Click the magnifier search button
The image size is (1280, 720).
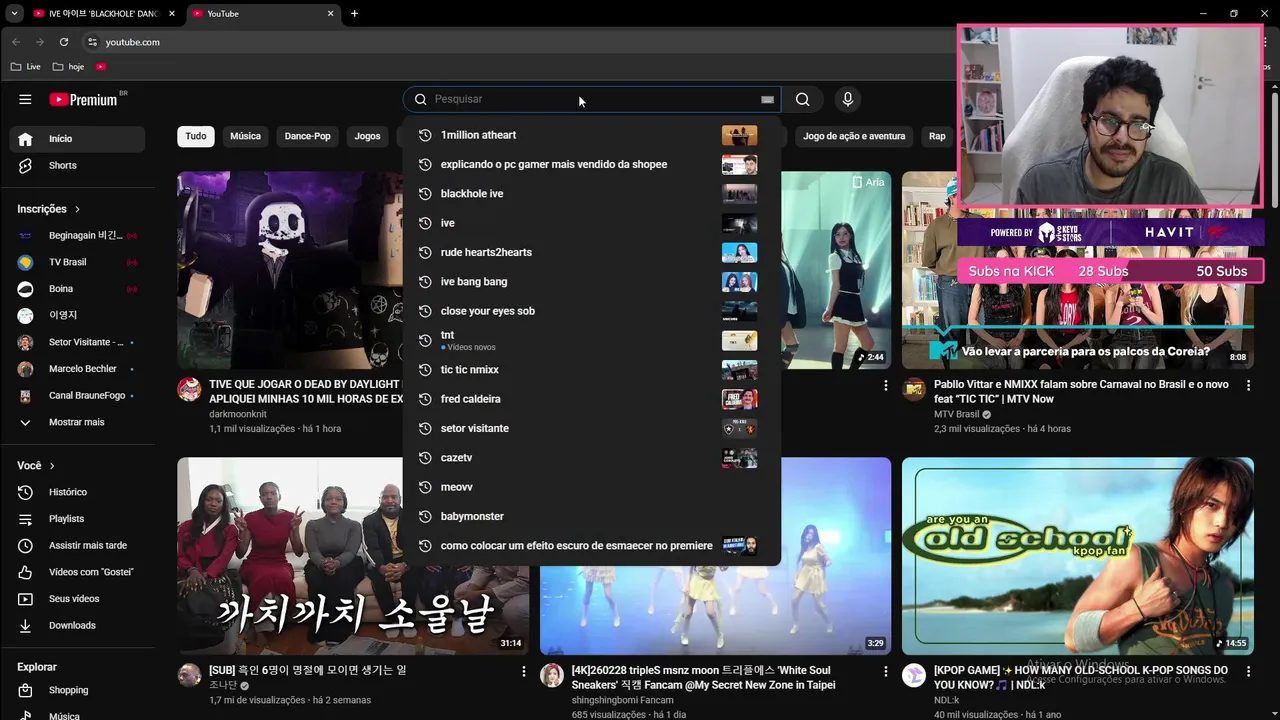click(x=802, y=99)
